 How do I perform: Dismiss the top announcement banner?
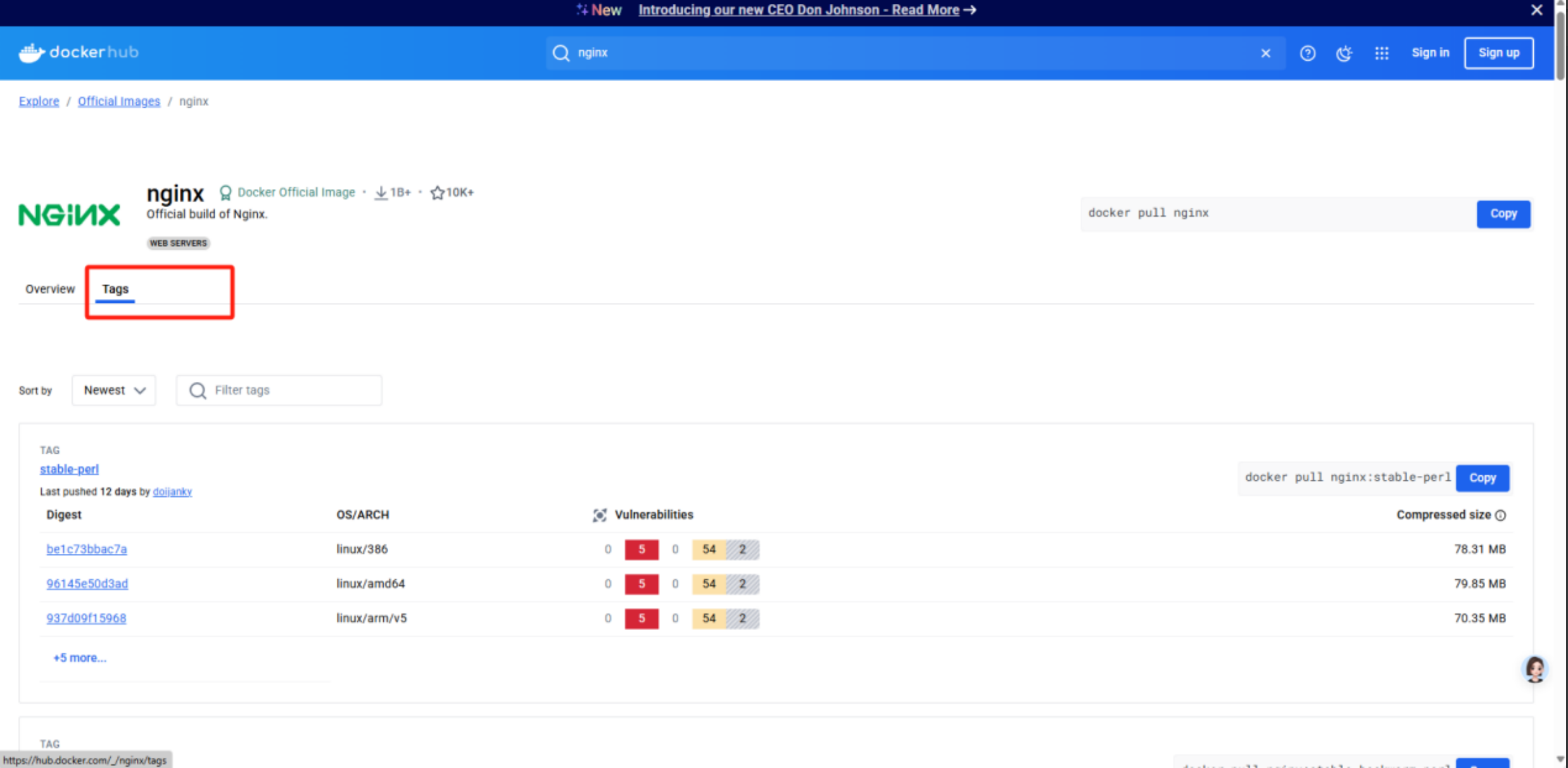(1536, 10)
